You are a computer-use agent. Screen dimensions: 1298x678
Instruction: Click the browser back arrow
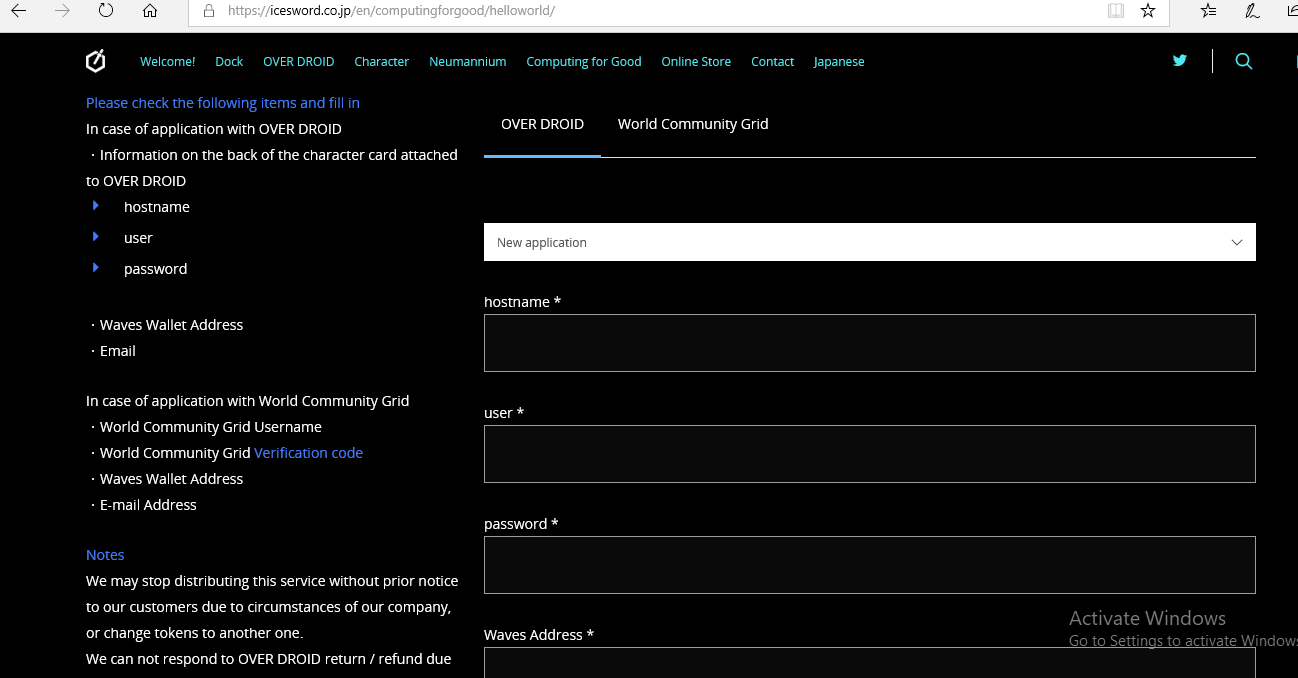pos(19,11)
